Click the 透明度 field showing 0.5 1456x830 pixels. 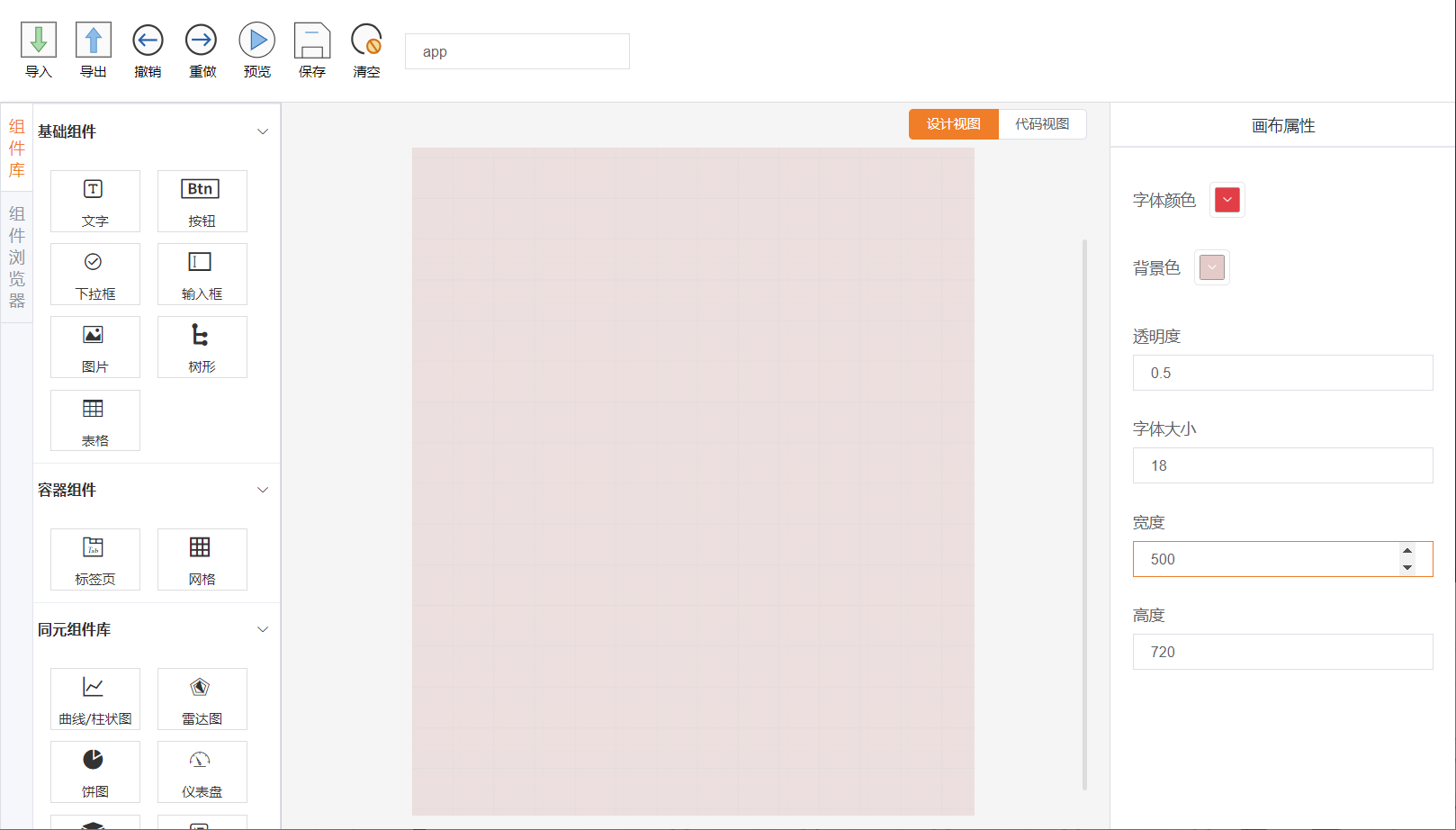point(1282,373)
